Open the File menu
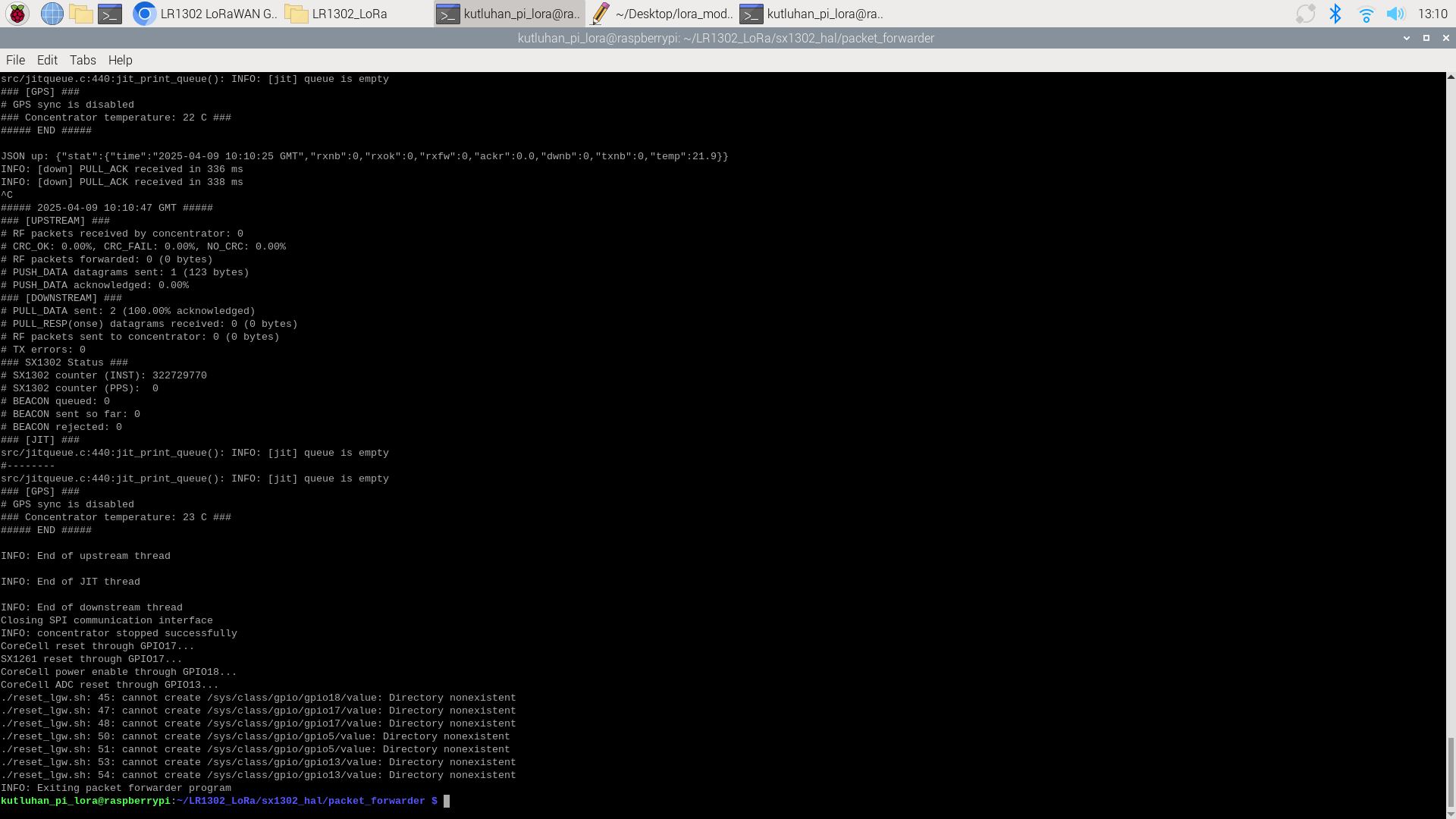Viewport: 1456px width, 819px height. 15,60
